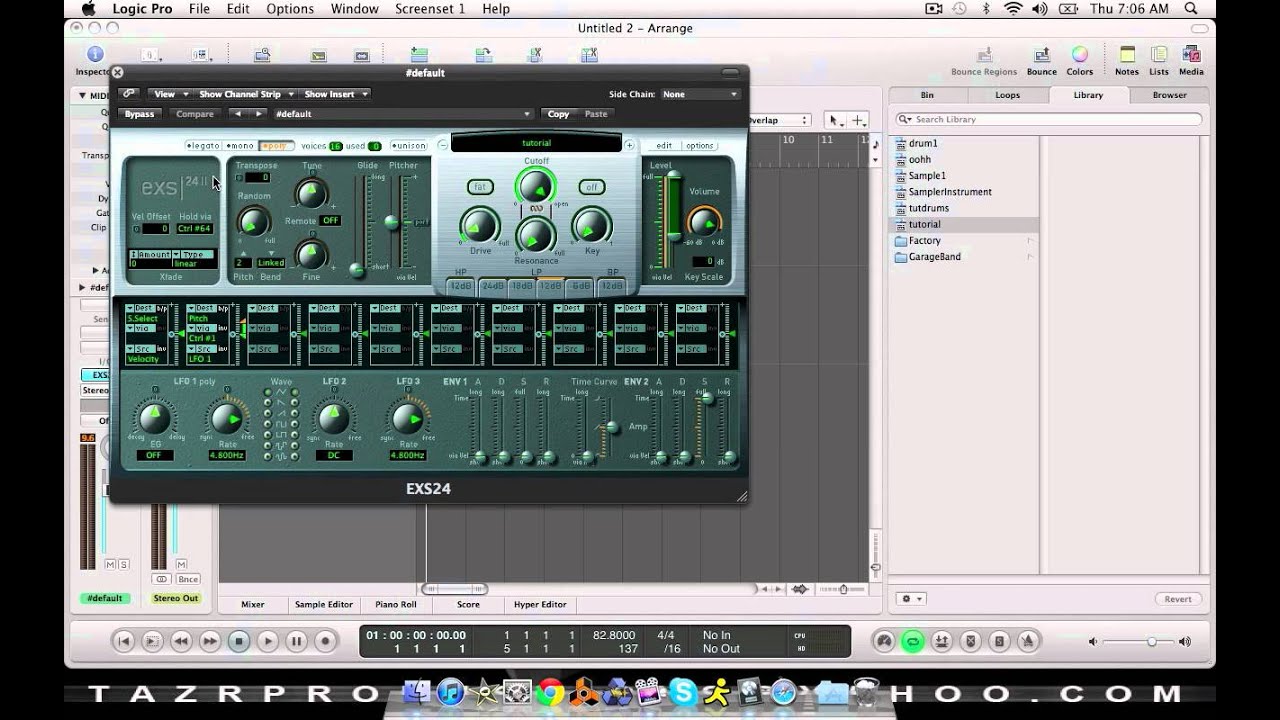Open the Side Chain None dropdown
The height and width of the screenshot is (720, 1280).
(701, 94)
